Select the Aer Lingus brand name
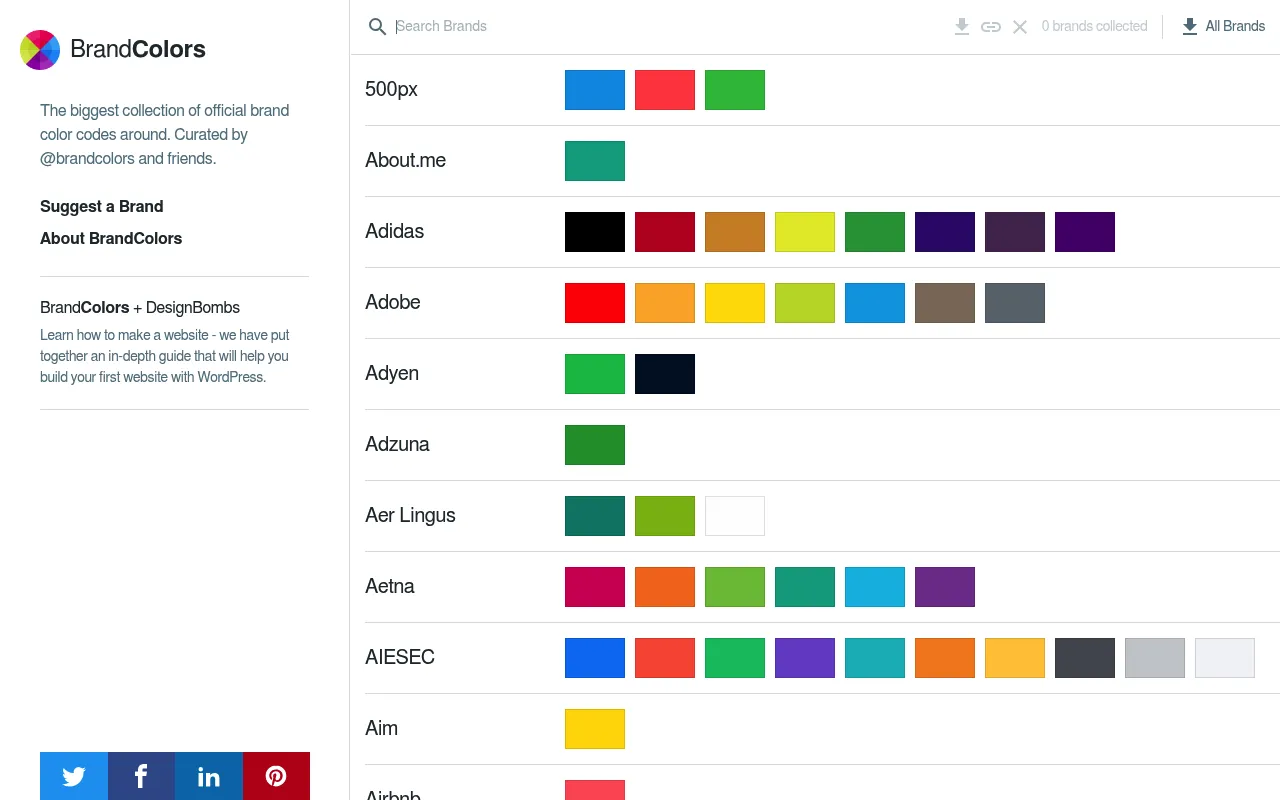This screenshot has width=1280, height=800. [411, 515]
